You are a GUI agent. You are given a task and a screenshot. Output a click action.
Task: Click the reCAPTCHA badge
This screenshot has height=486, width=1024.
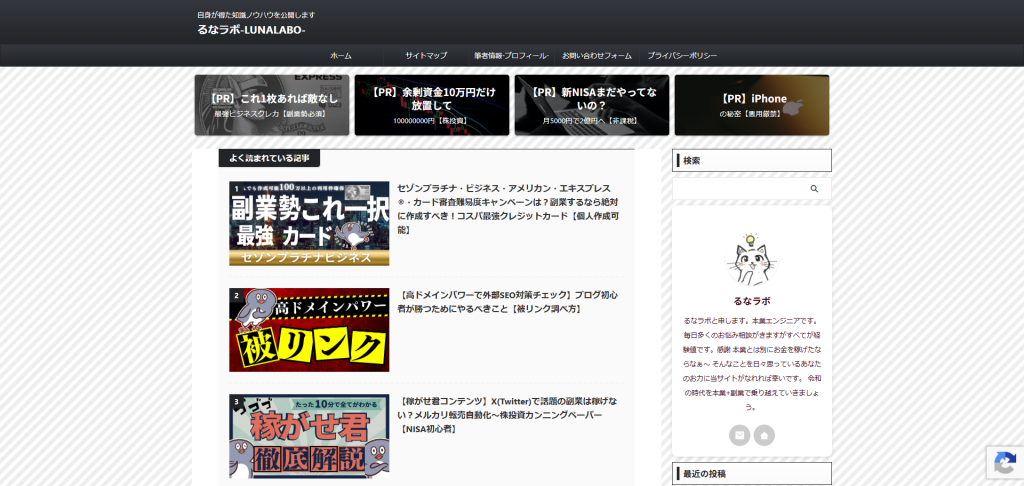pyautogui.click(x=1005, y=462)
